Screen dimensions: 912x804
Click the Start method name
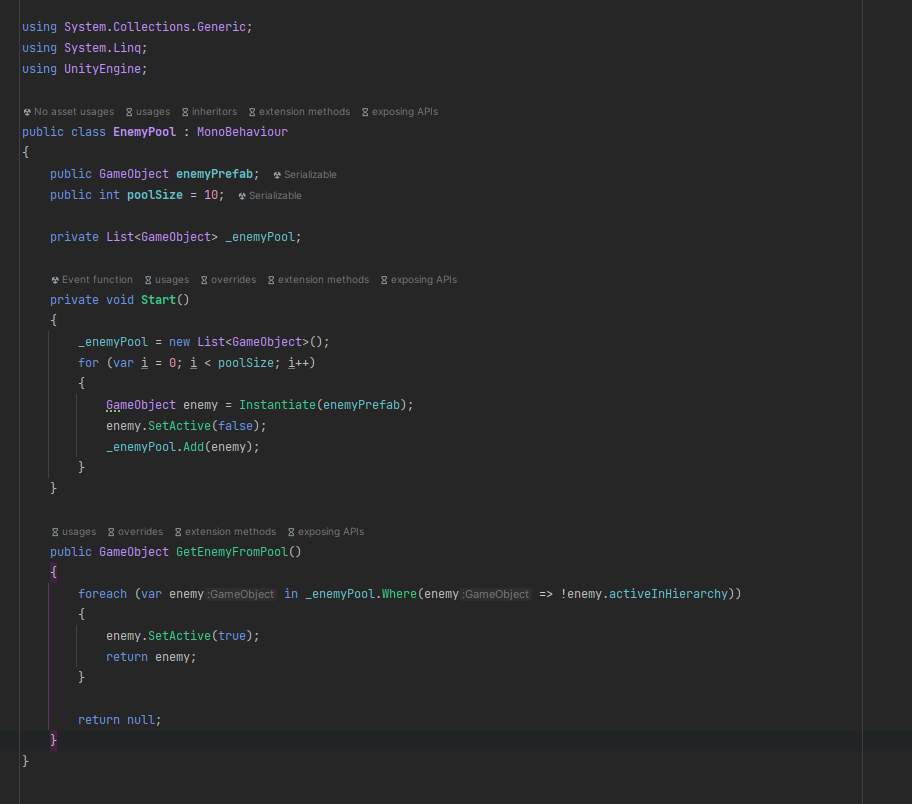click(158, 300)
